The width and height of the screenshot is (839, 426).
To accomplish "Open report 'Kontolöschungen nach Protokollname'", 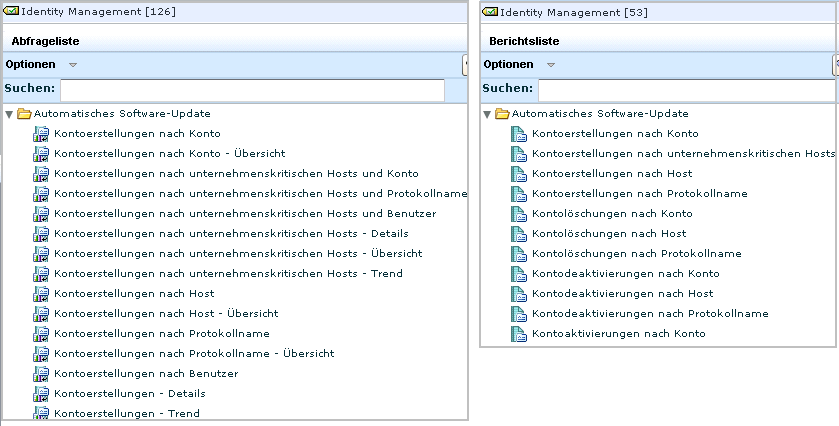I will [636, 254].
